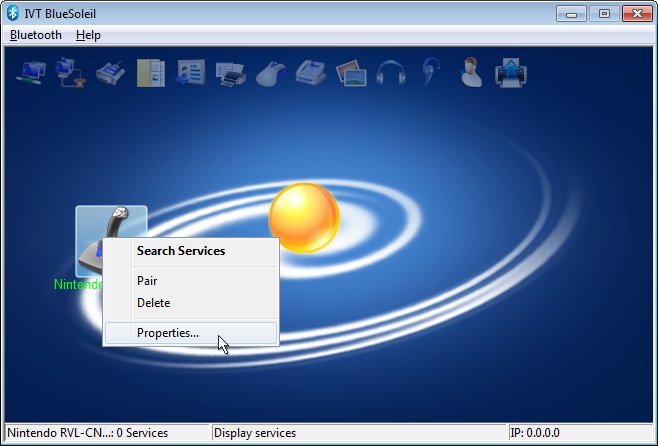The height and width of the screenshot is (446, 658).
Task: Click the Headset earpiece service icon
Action: pos(431,72)
